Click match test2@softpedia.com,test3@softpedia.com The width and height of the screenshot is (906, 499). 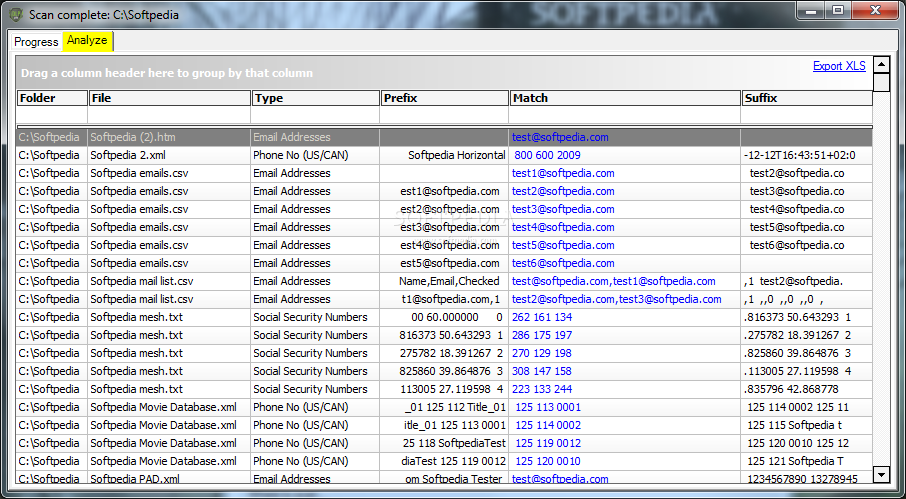coord(617,299)
